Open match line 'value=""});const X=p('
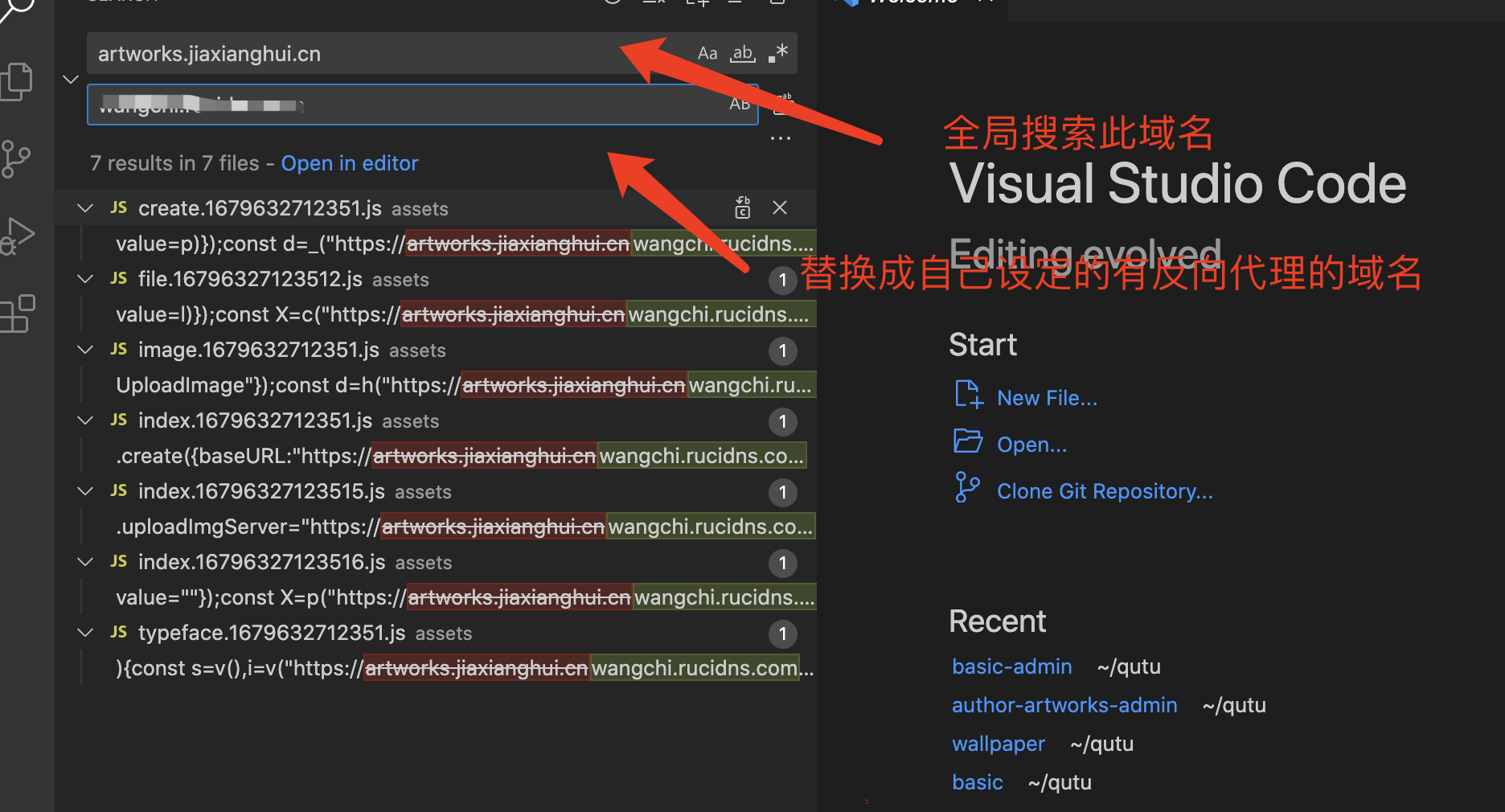Image resolution: width=1505 pixels, height=812 pixels. [x=465, y=597]
